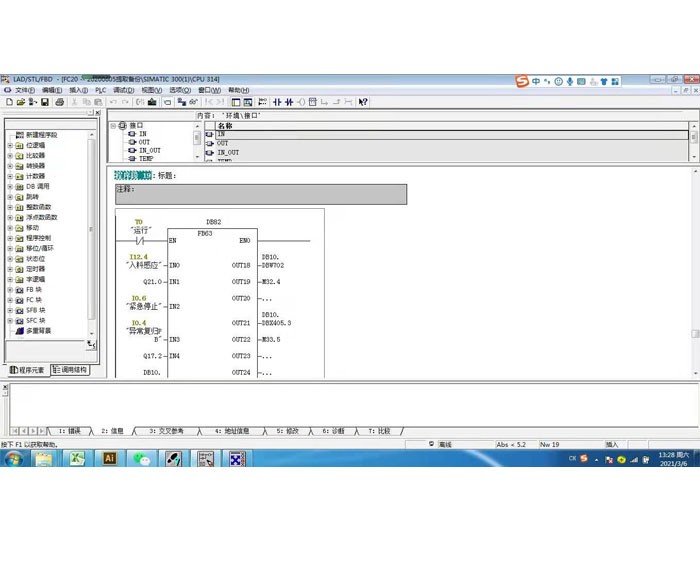700x561 pixels.
Task: Insert a normally open contact from the toolbar
Action: (277, 102)
